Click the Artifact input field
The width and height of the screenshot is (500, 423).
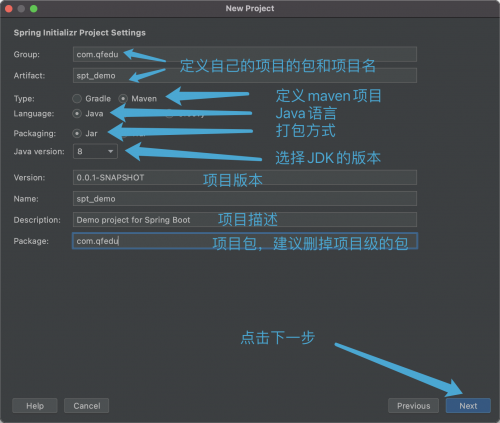point(245,75)
